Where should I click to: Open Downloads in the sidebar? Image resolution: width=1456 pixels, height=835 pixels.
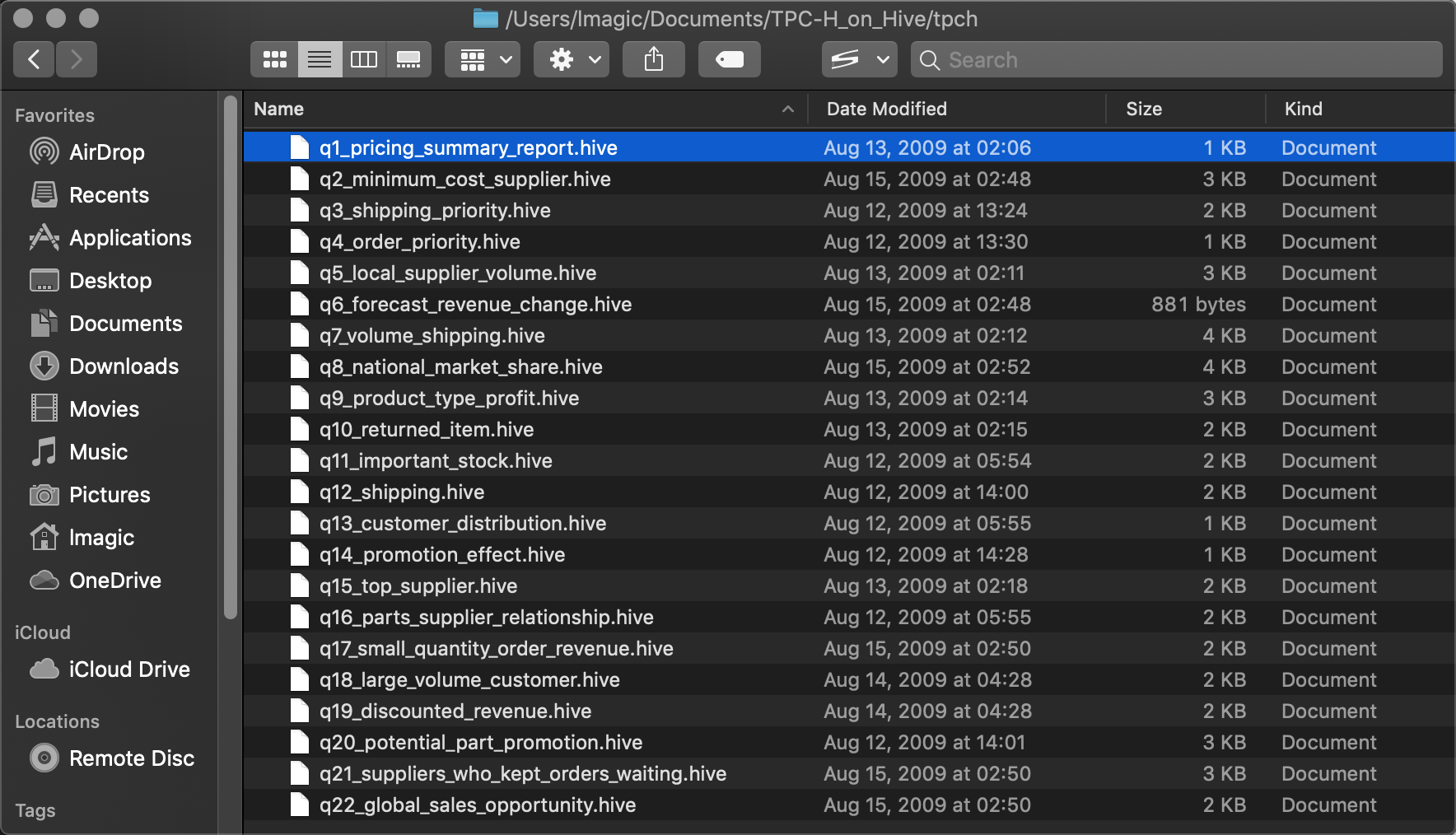[x=107, y=366]
